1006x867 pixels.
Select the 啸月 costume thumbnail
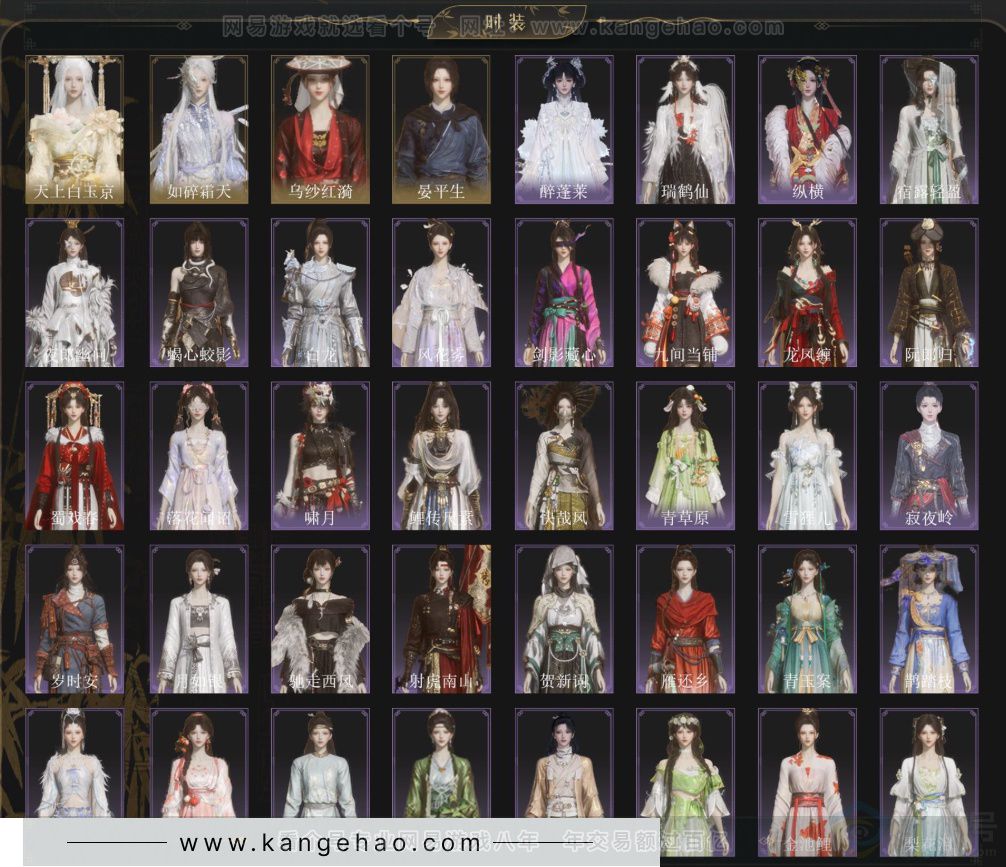coord(320,456)
